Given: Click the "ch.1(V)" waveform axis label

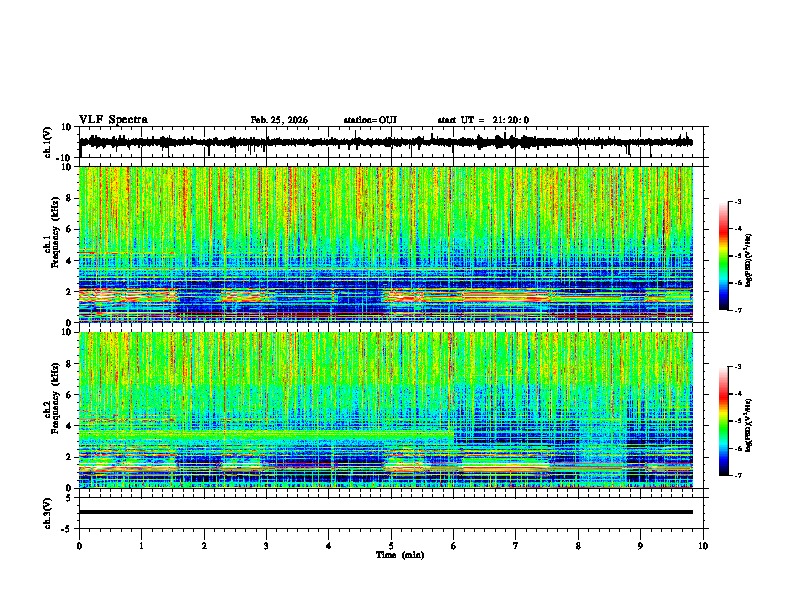Looking at the screenshot, I should 48,142.
